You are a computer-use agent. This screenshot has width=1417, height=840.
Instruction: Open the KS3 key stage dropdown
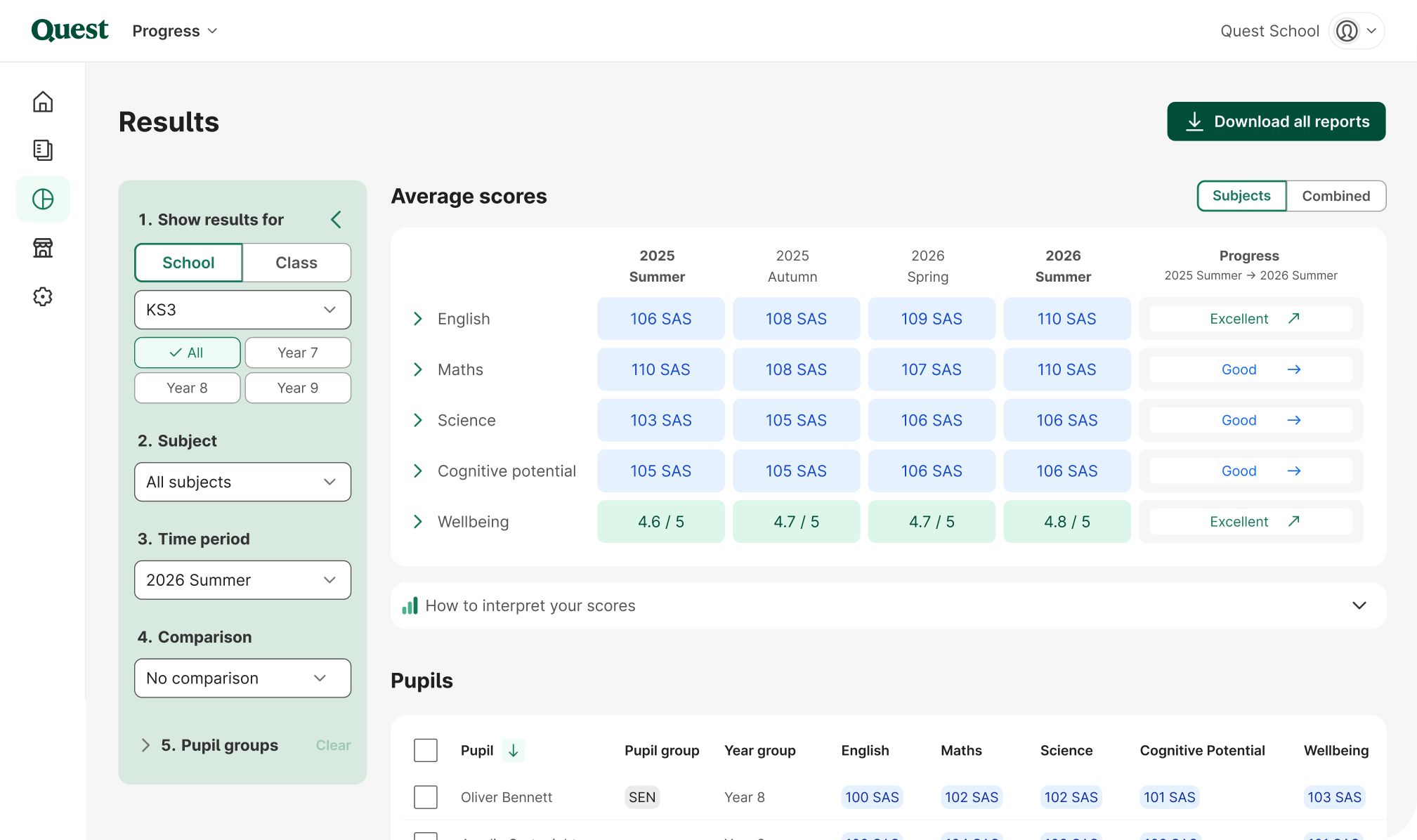pos(243,310)
